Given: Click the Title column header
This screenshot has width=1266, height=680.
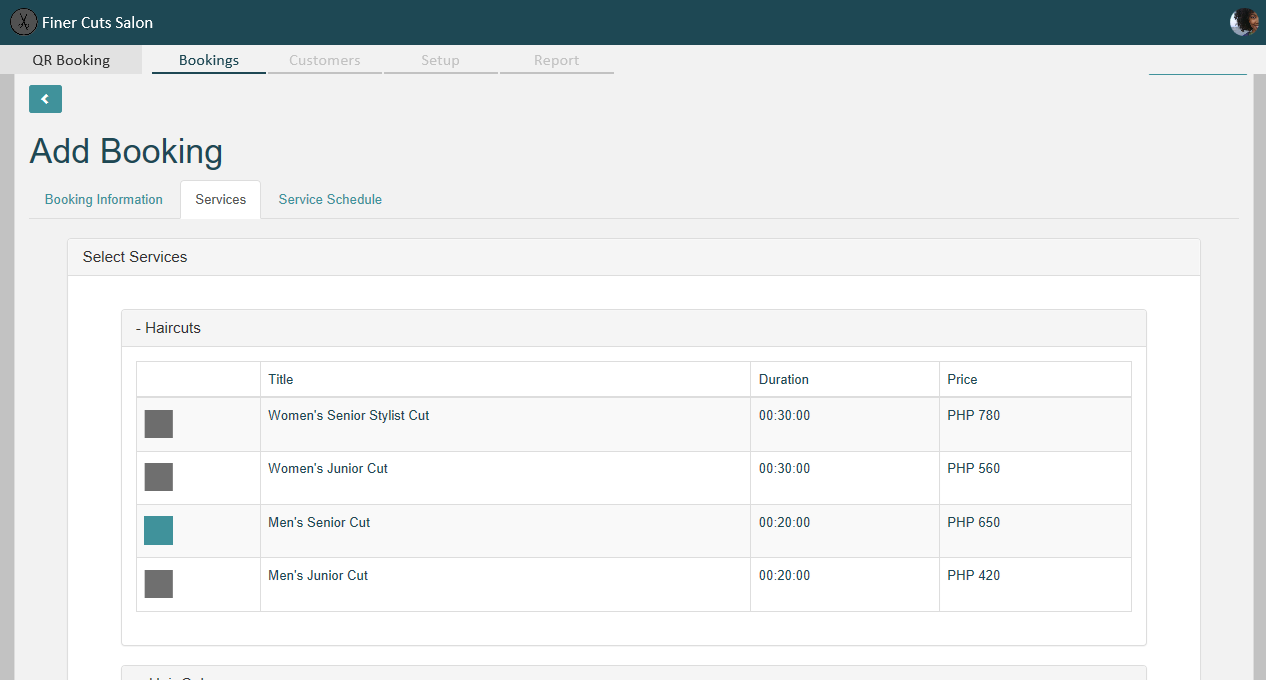Looking at the screenshot, I should tap(505, 379).
